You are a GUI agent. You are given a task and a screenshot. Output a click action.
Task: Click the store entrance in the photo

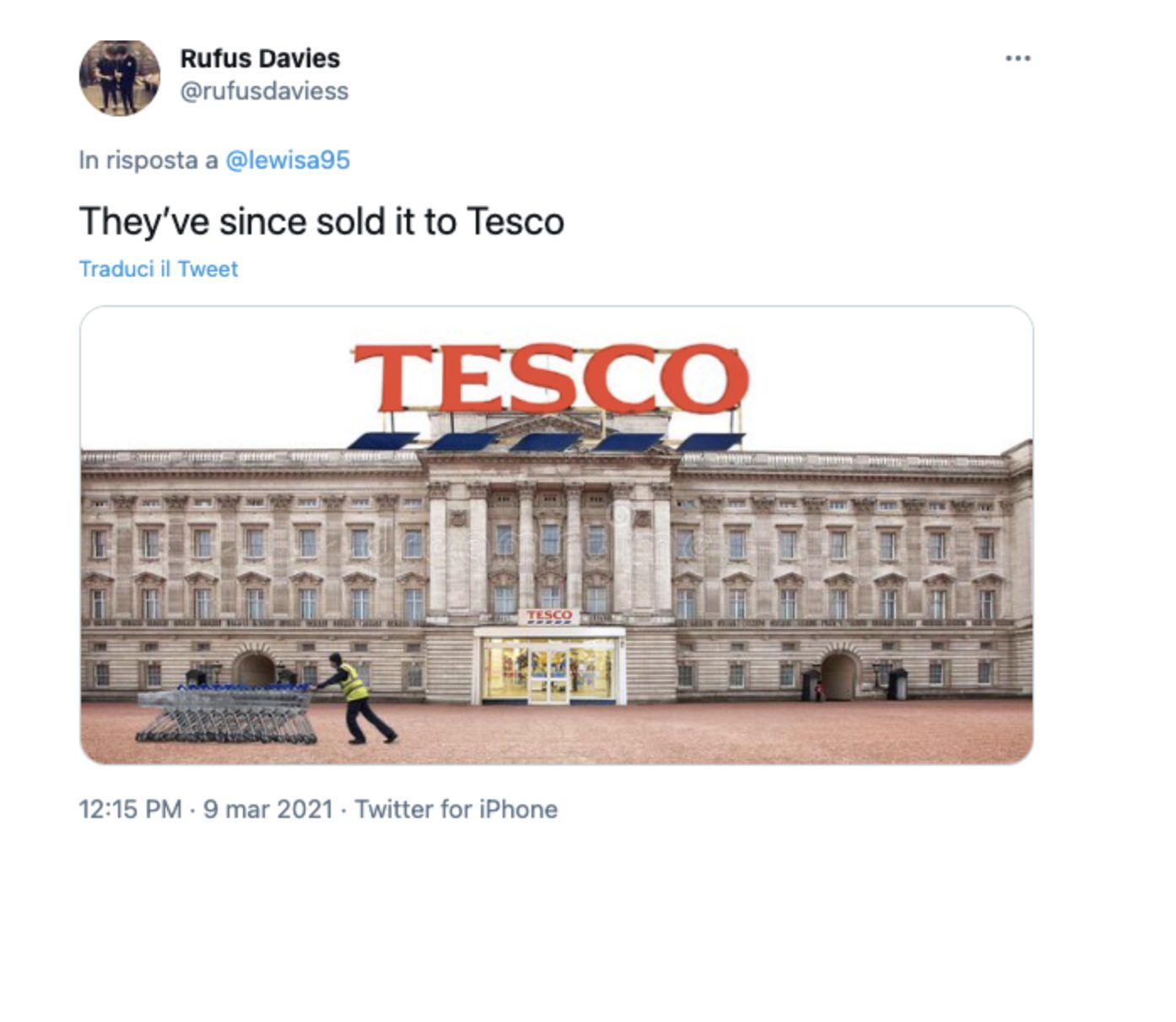click(x=550, y=666)
